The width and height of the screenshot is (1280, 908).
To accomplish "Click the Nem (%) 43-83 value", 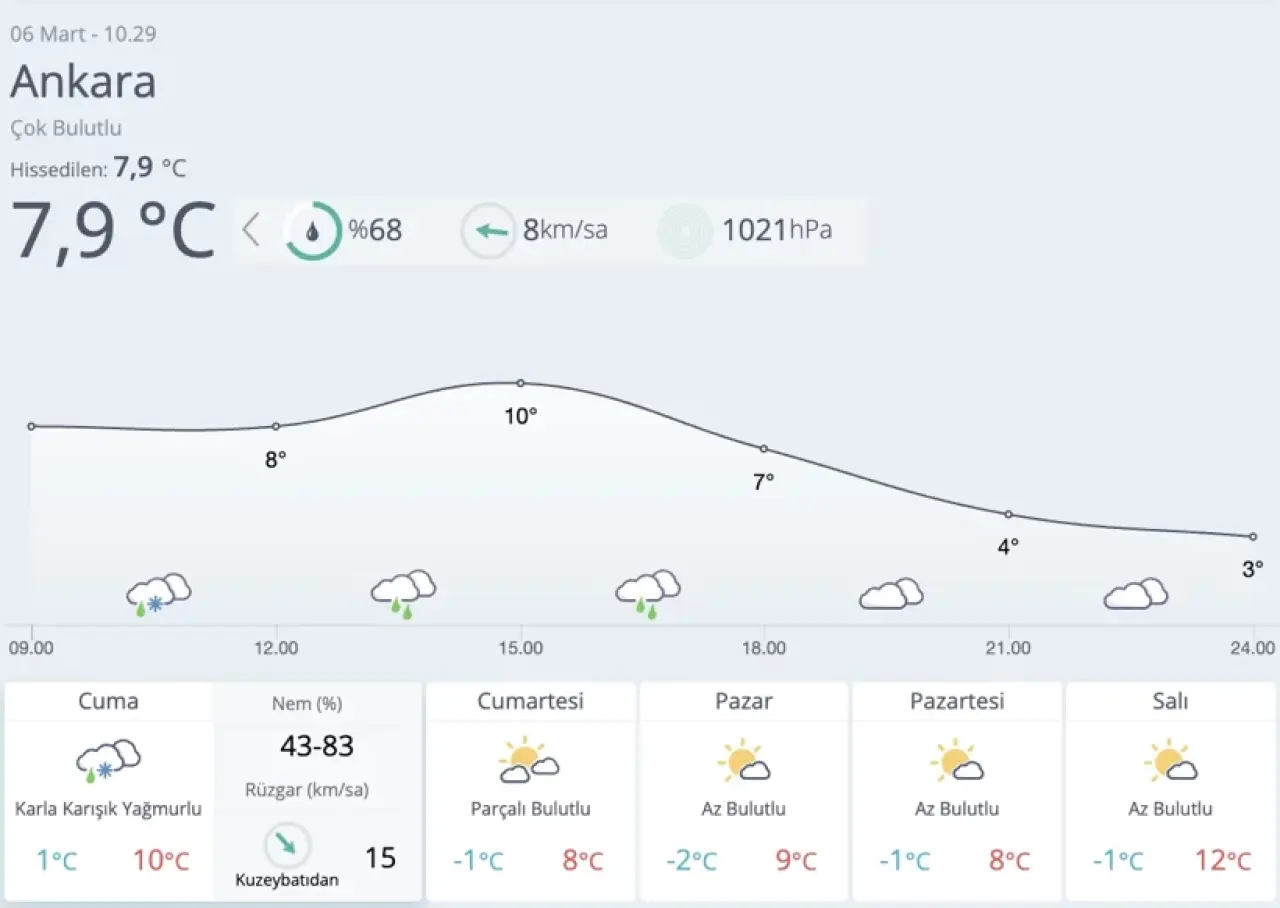I will (316, 746).
